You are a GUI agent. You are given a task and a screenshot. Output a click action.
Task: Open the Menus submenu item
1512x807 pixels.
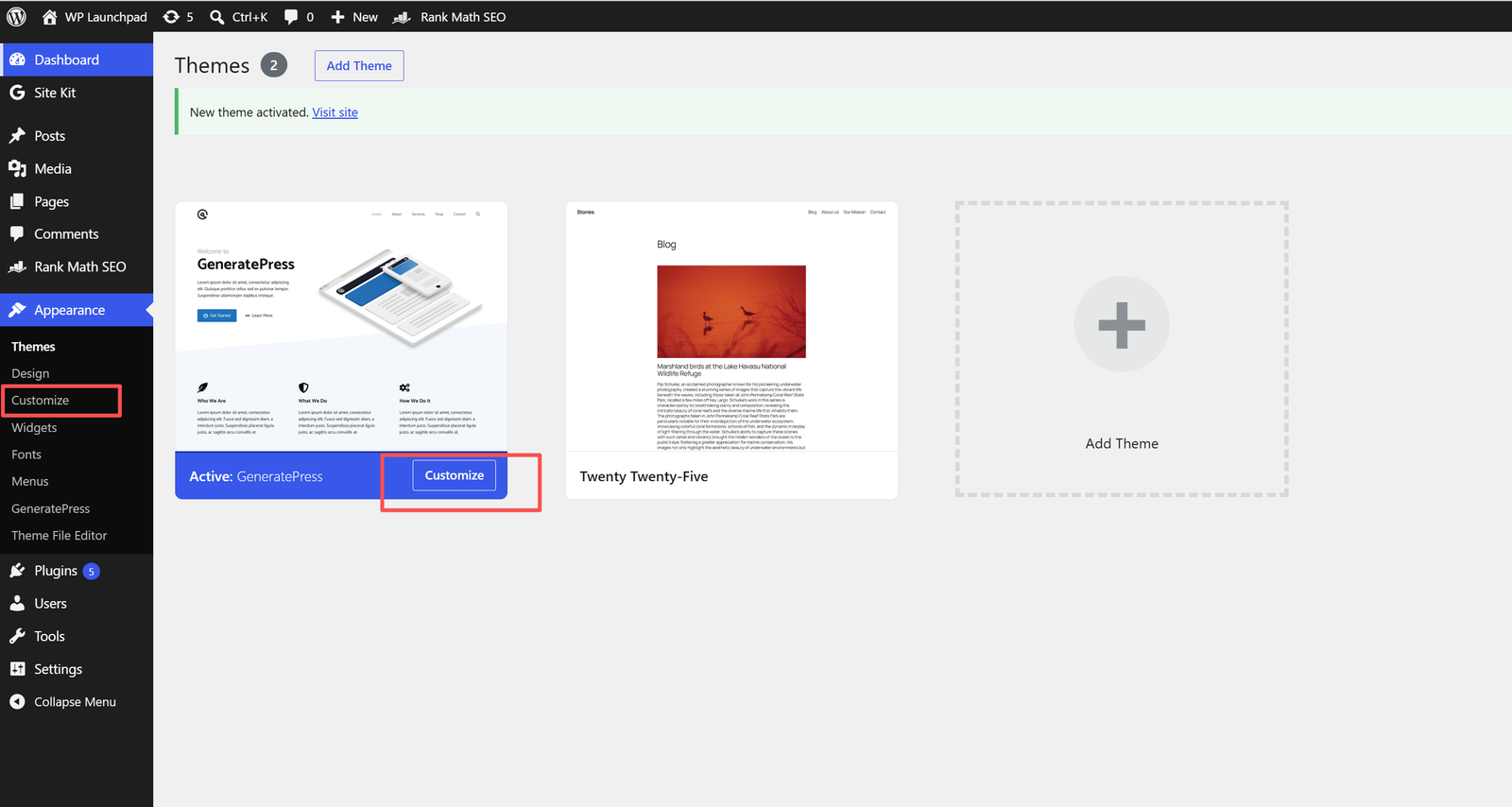(30, 482)
